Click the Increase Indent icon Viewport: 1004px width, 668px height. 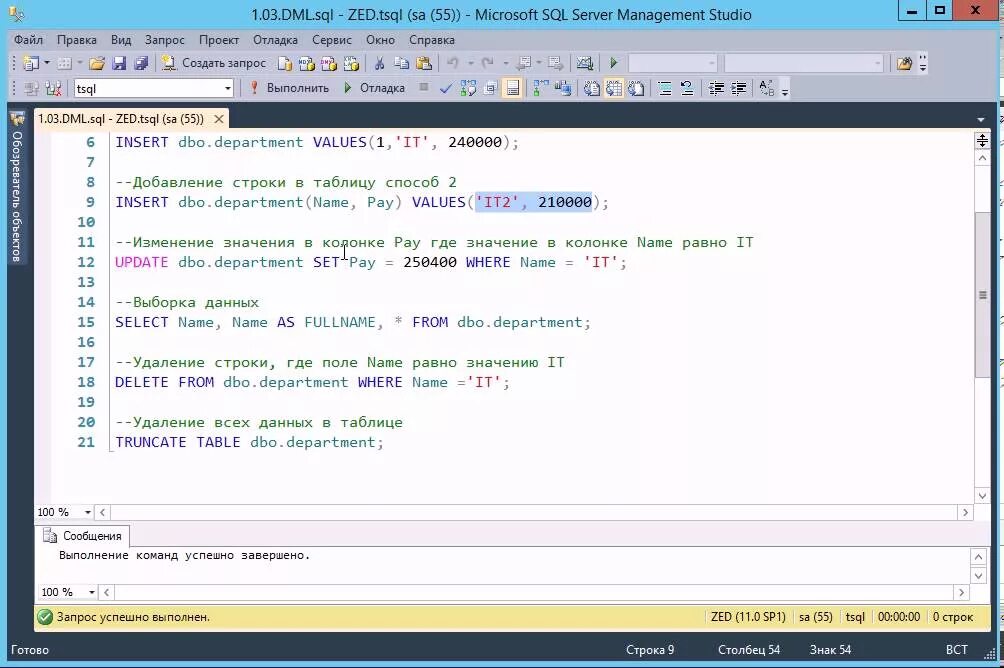pyautogui.click(x=738, y=88)
